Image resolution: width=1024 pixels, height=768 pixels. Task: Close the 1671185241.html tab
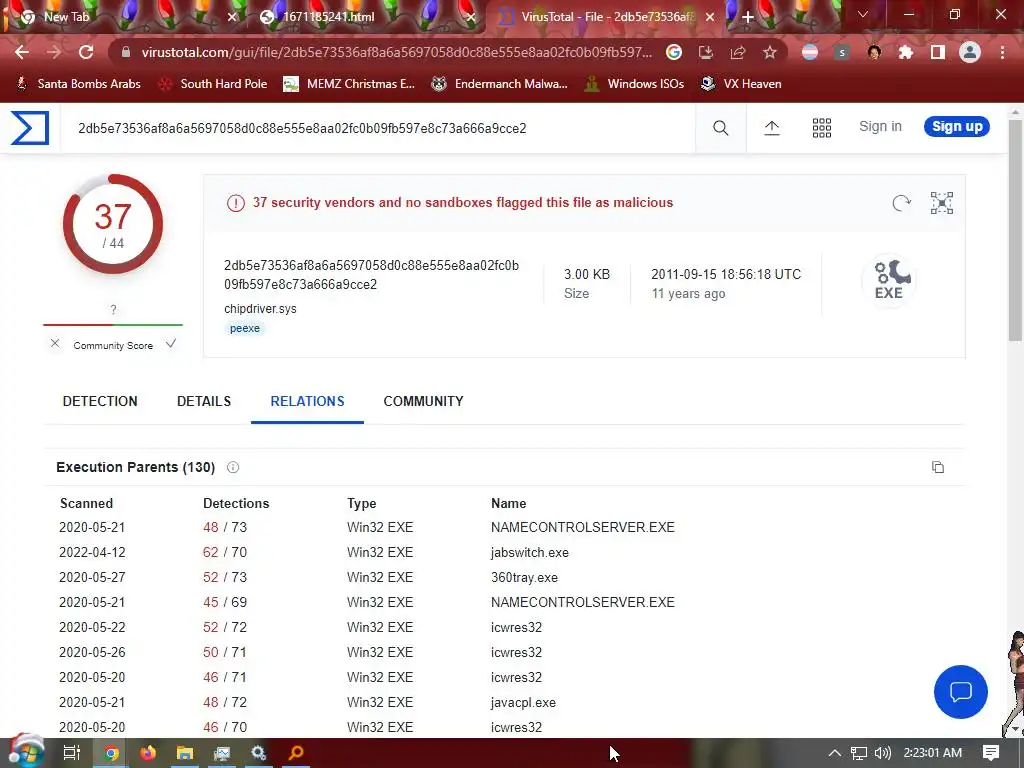click(x=470, y=18)
